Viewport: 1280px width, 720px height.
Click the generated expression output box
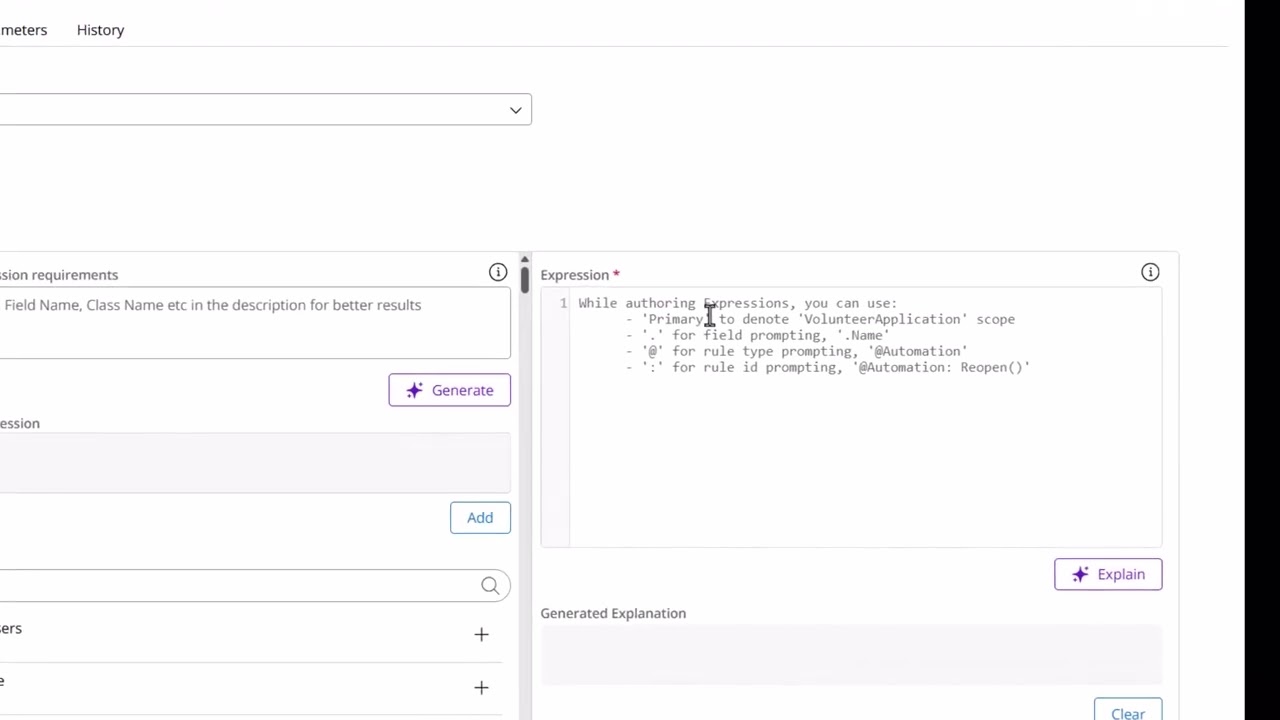[255, 463]
